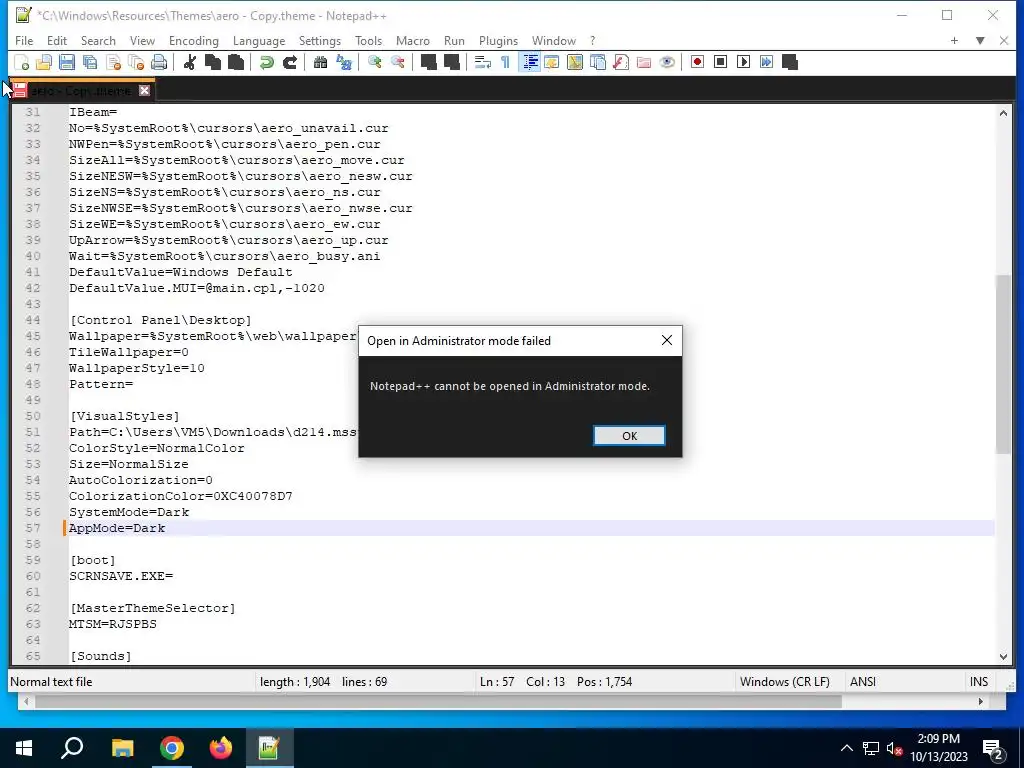This screenshot has height=768, width=1024.
Task: Click the Print toolbar icon
Action: 159,62
